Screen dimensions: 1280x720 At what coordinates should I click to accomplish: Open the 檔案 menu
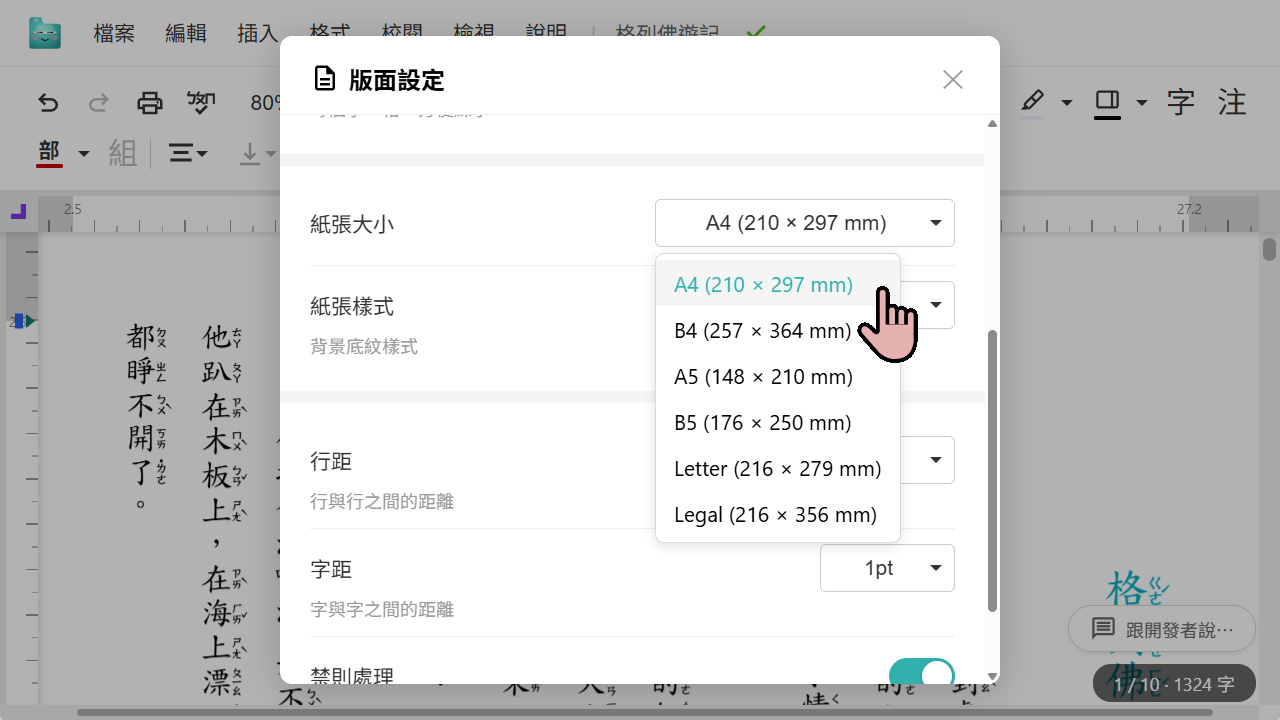[114, 33]
